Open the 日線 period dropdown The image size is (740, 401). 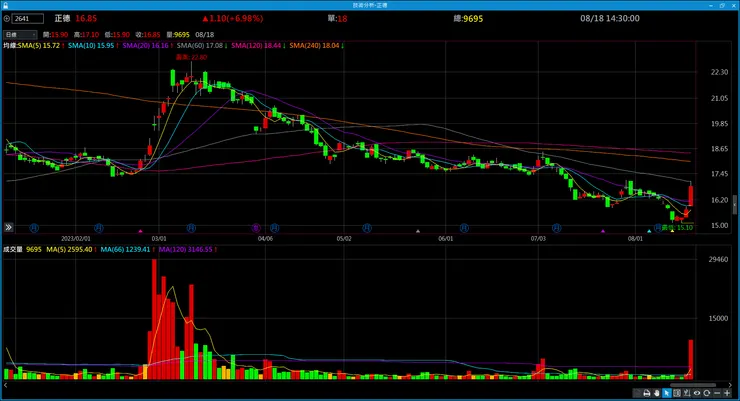(20, 34)
